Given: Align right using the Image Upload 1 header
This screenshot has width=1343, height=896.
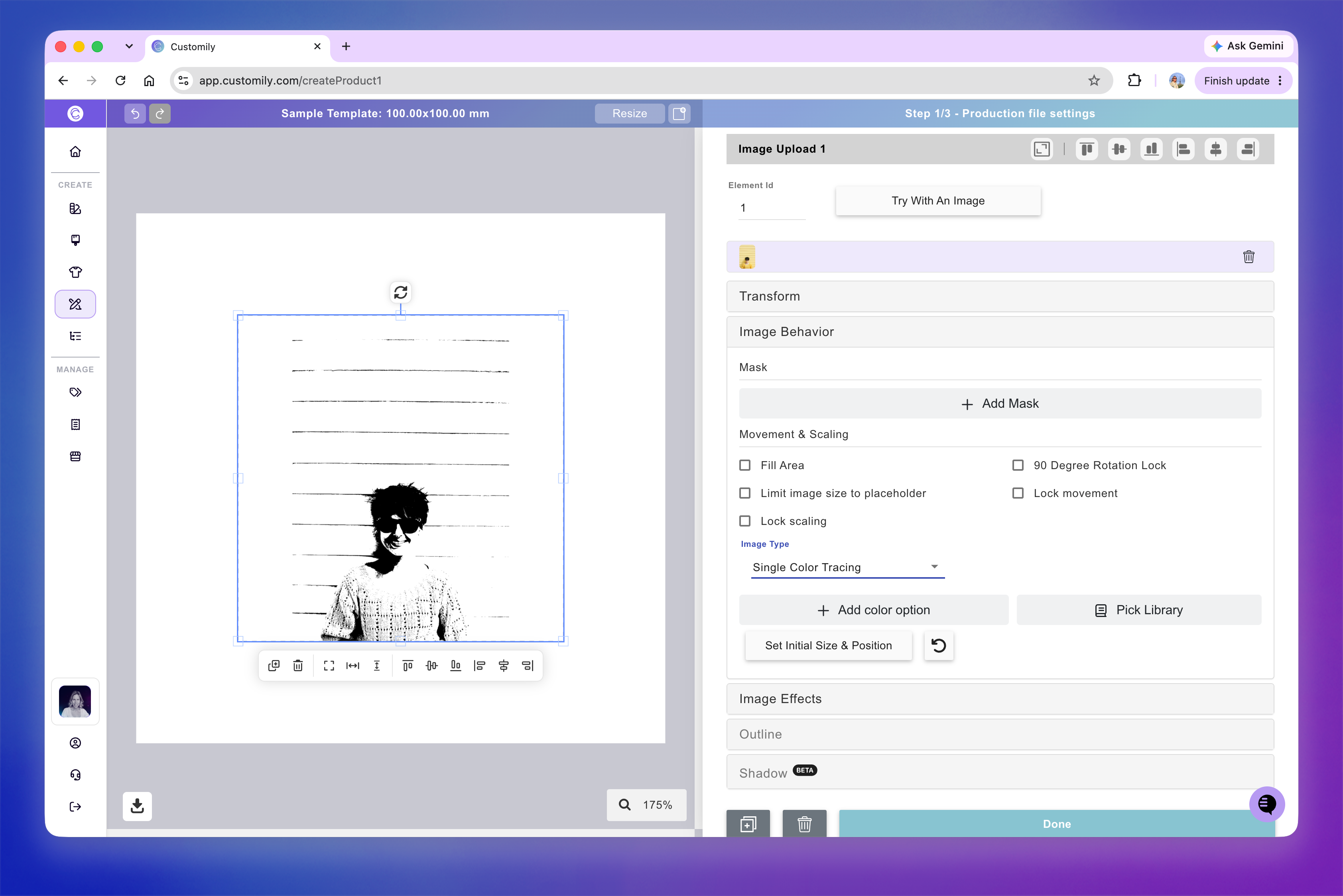Looking at the screenshot, I should (1248, 149).
